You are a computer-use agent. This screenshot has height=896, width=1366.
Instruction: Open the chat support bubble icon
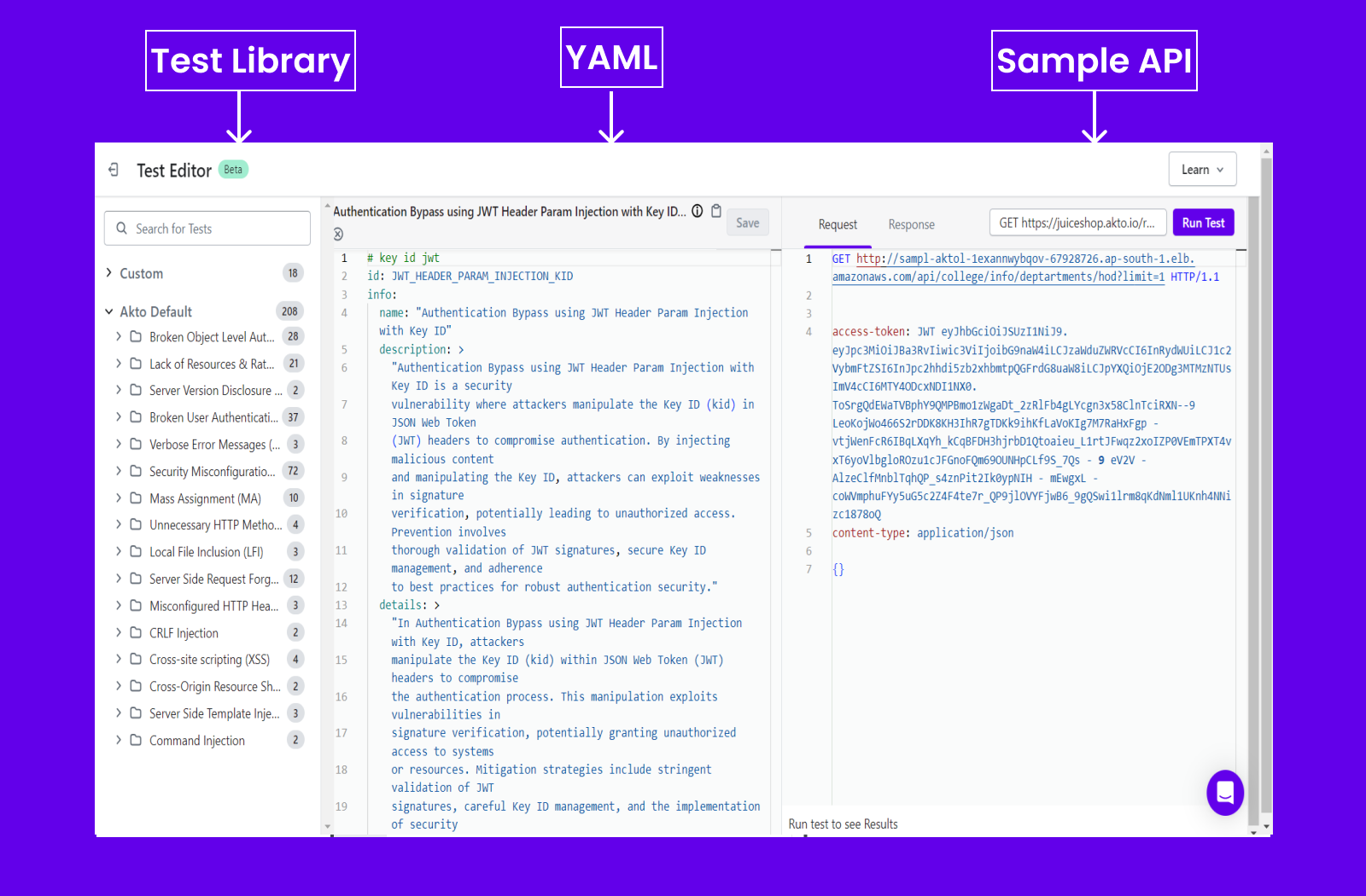[1225, 793]
